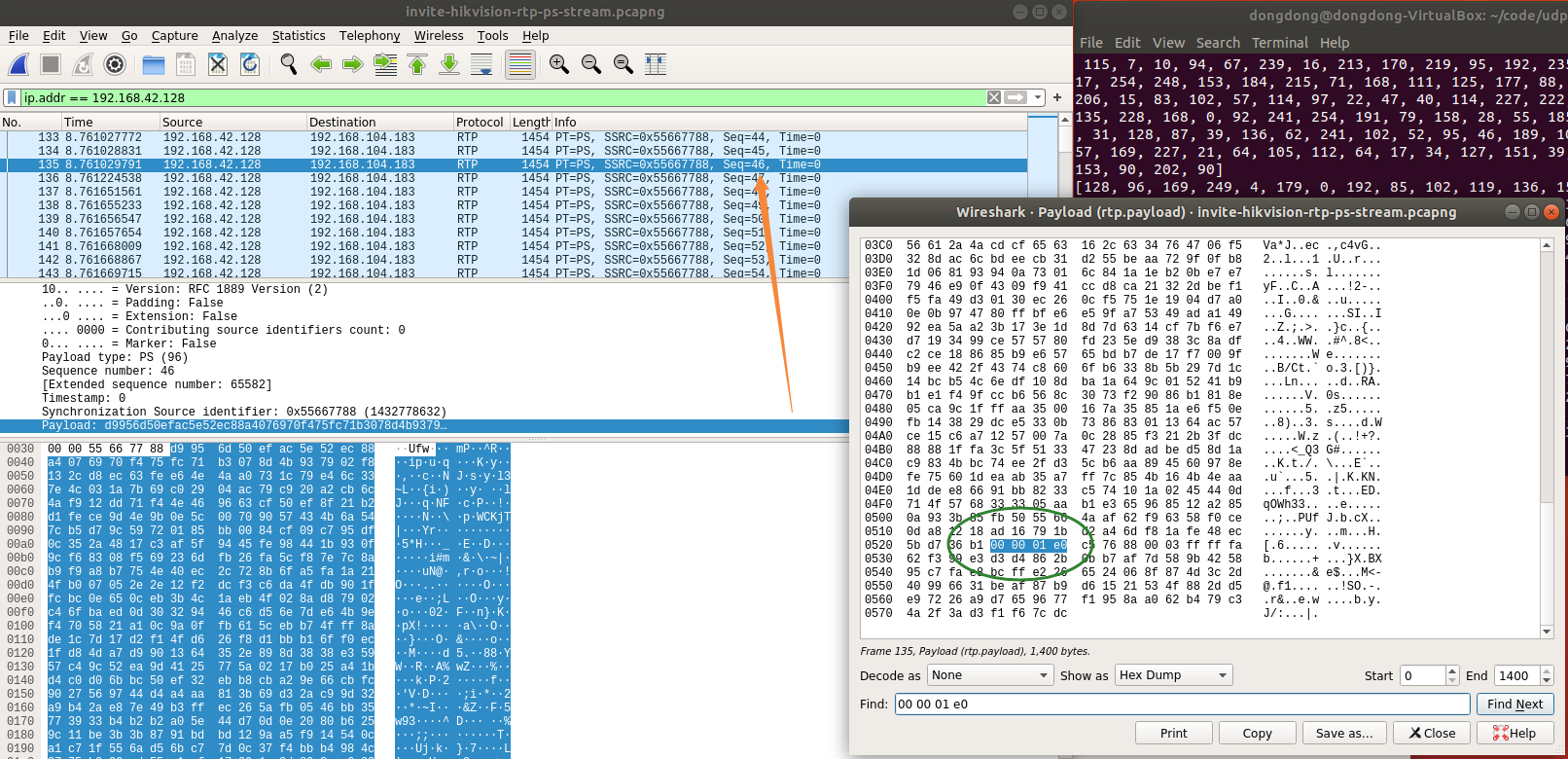Start capturing packets with the shark fin icon

pyautogui.click(x=18, y=64)
